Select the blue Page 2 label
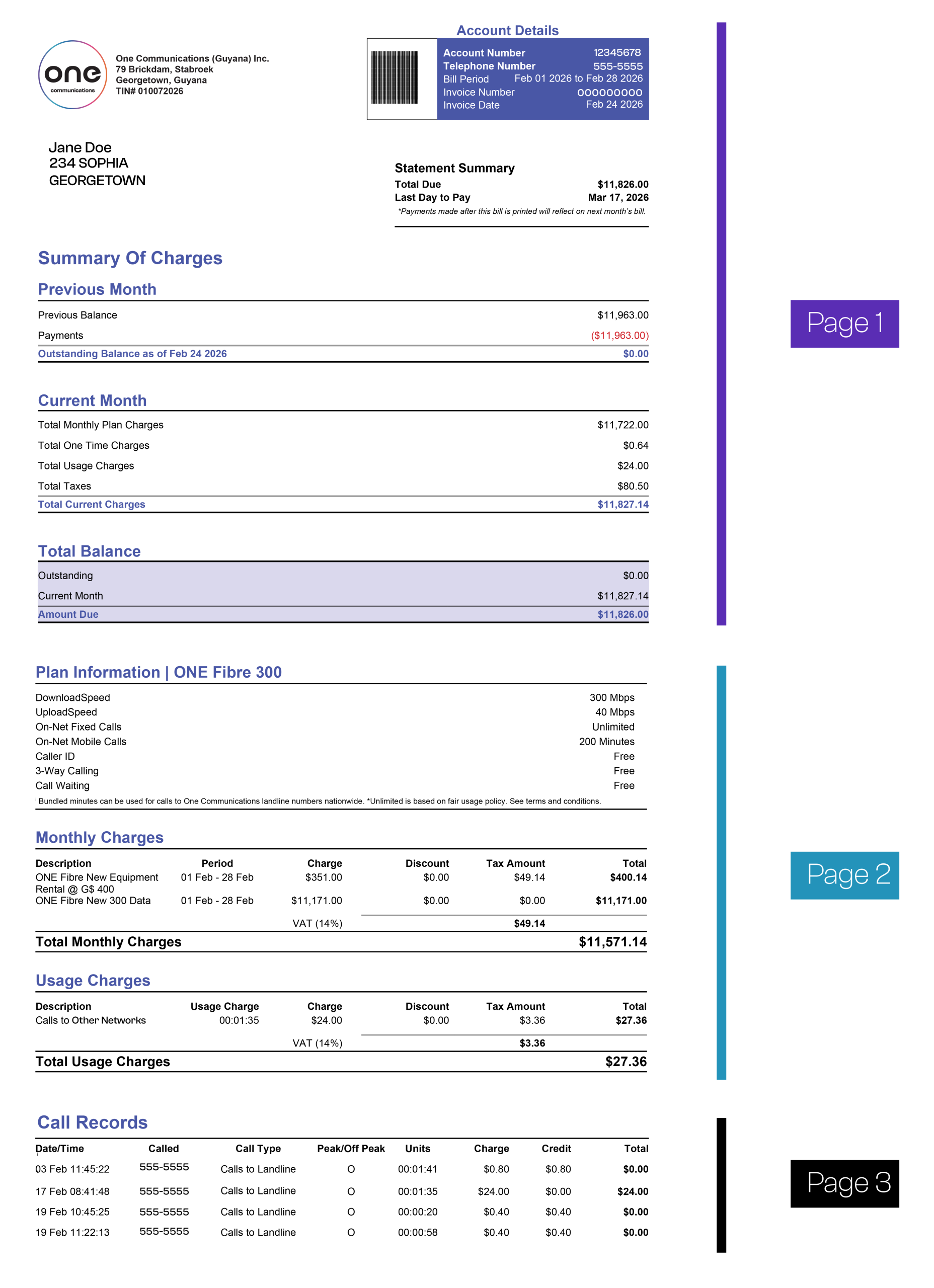Viewport: 934px width, 1288px height. pyautogui.click(x=843, y=874)
